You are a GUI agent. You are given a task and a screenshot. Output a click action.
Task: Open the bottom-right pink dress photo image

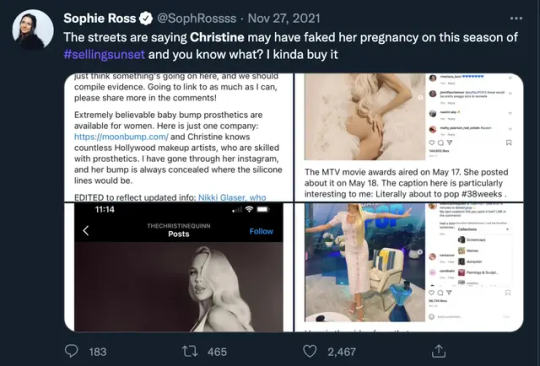409,267
